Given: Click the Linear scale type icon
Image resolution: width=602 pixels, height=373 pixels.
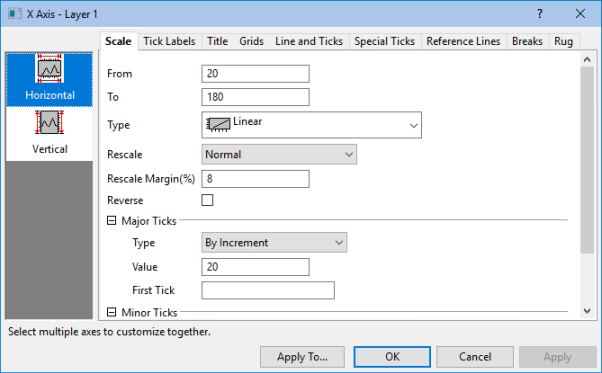Looking at the screenshot, I should (218, 124).
